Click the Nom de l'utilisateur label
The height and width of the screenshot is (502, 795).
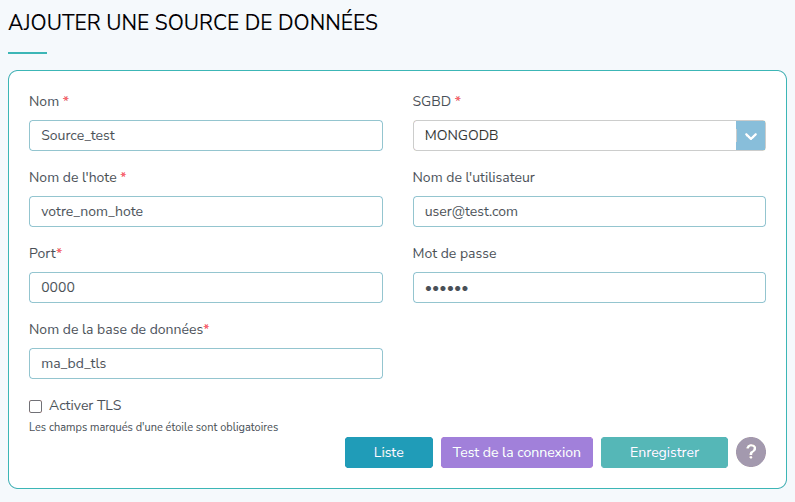click(x=474, y=177)
